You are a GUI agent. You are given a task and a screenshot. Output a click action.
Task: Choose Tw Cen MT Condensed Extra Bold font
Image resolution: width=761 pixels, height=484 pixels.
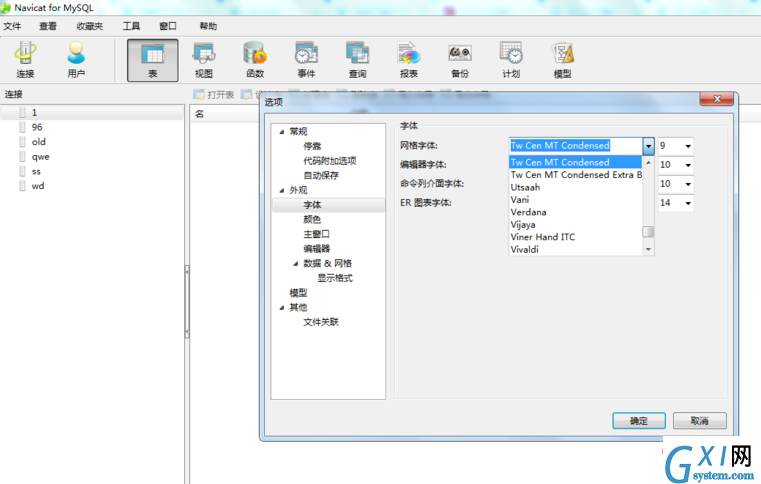(576, 175)
